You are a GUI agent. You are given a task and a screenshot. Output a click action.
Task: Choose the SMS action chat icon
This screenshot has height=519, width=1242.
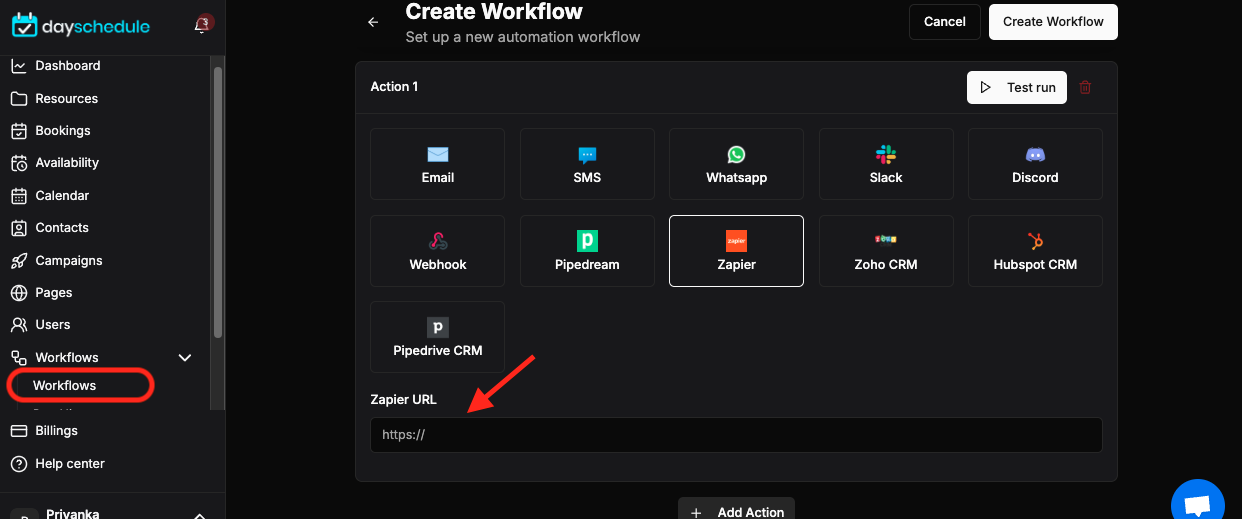[x=587, y=155]
